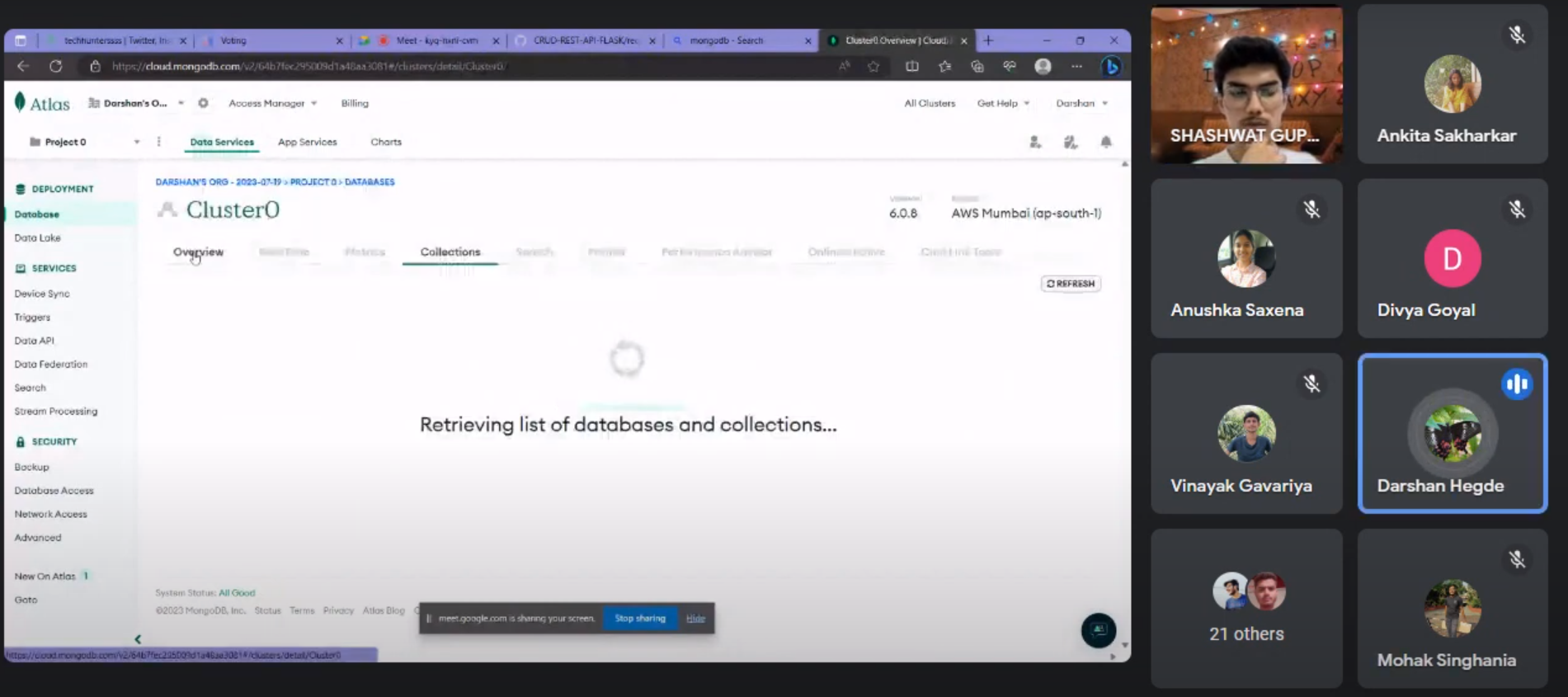Switch to the CRUD-REST-API-FLASK browser tab
The height and width of the screenshot is (697, 1568).
point(584,40)
